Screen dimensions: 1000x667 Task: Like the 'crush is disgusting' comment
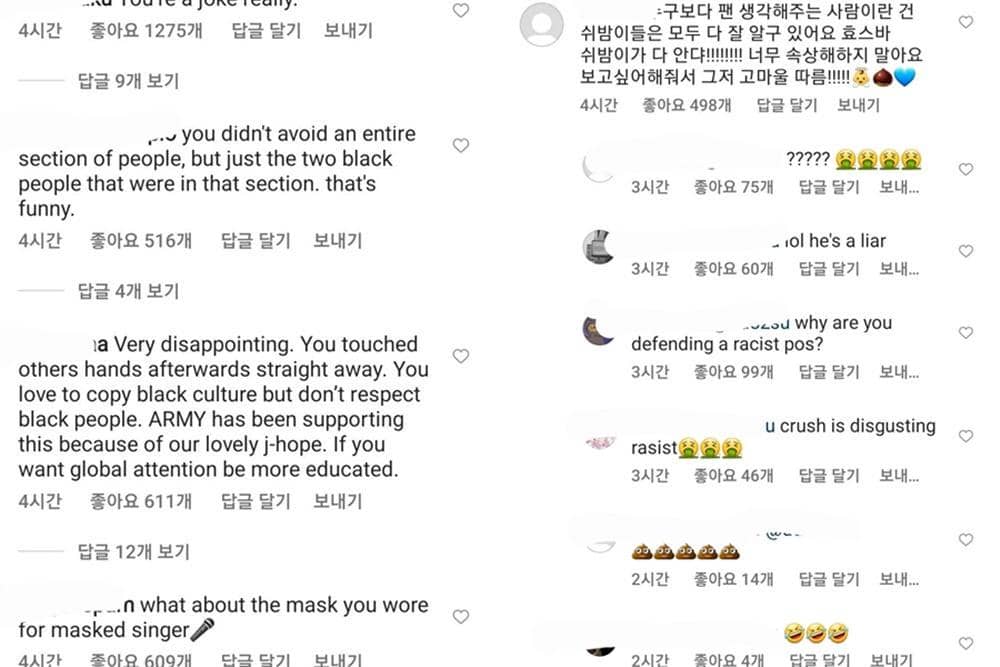[x=966, y=436]
